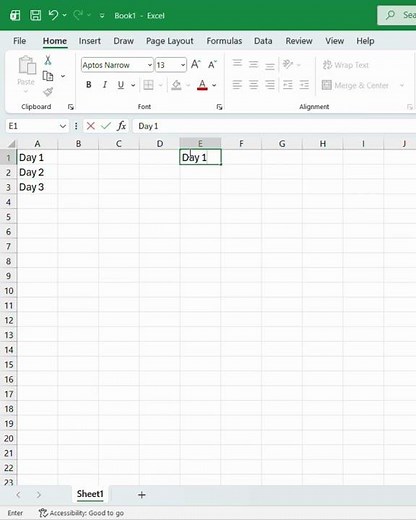Open the Data ribbon tab
The width and height of the screenshot is (416, 520).
[263, 41]
